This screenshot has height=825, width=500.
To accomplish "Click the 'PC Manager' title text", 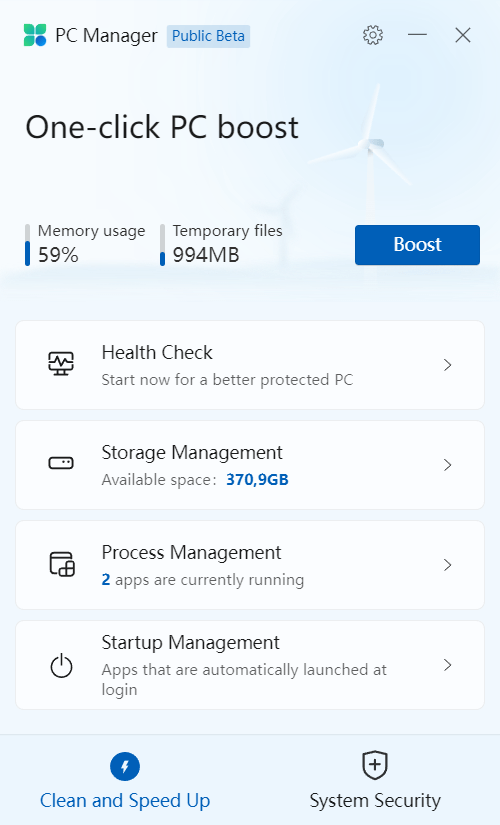I will click(106, 36).
